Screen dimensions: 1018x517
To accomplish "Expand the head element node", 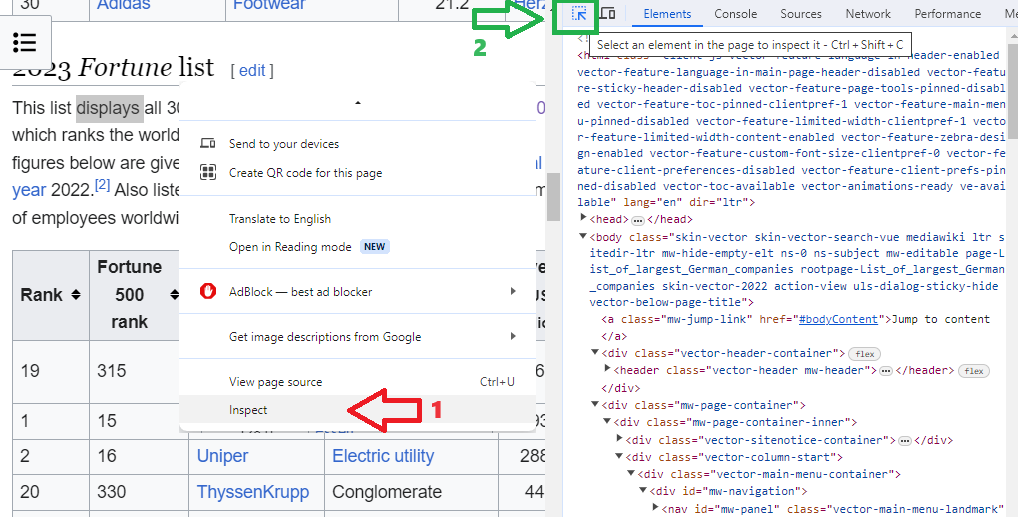I will pos(583,218).
